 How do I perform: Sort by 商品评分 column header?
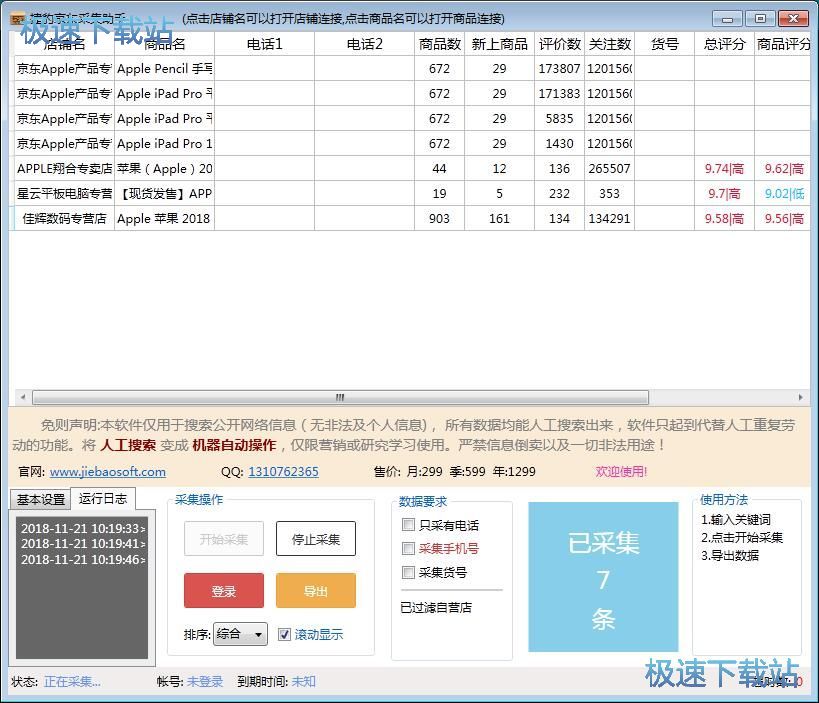pos(782,44)
